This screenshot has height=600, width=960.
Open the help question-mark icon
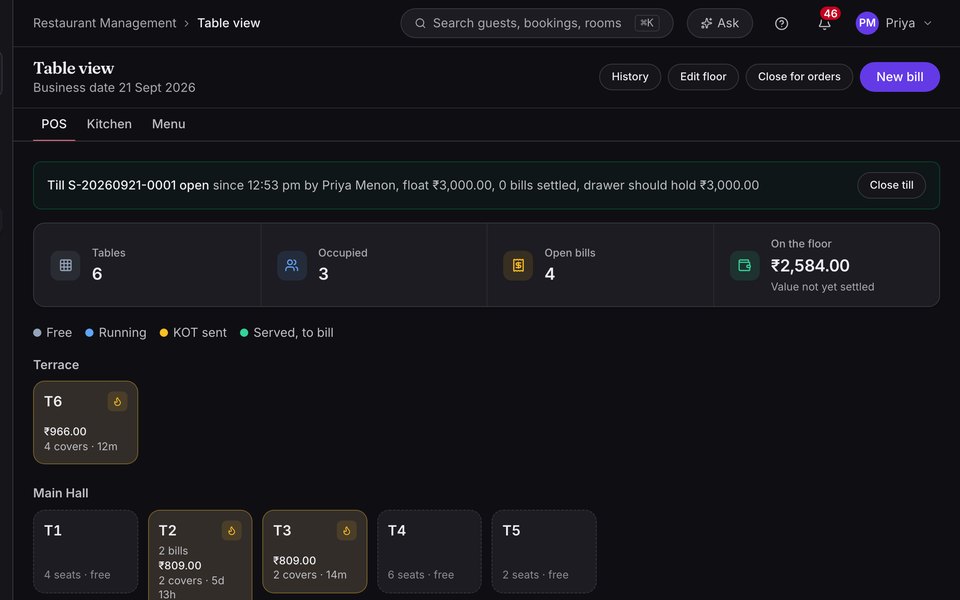781,23
